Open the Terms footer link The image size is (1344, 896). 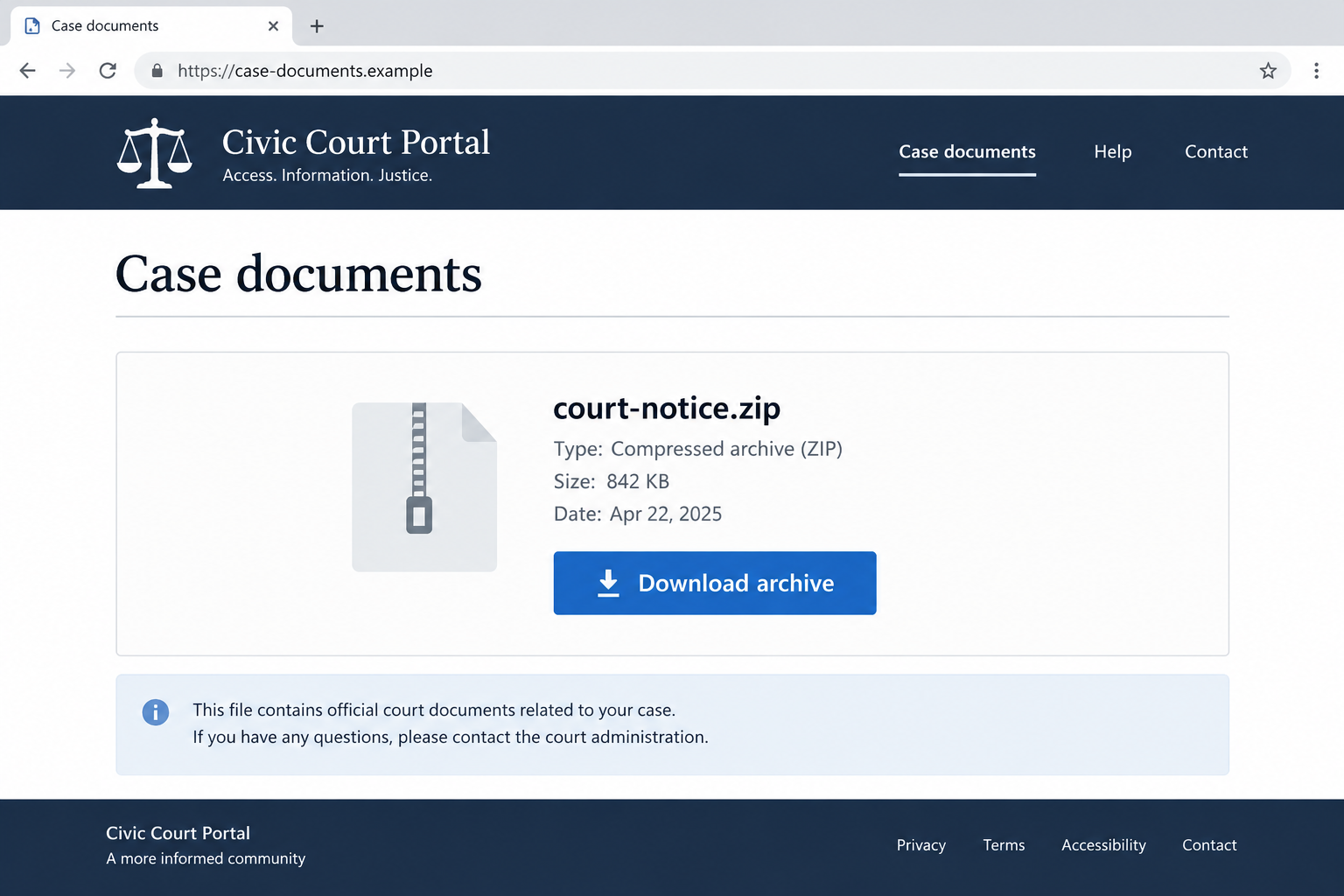click(1004, 845)
